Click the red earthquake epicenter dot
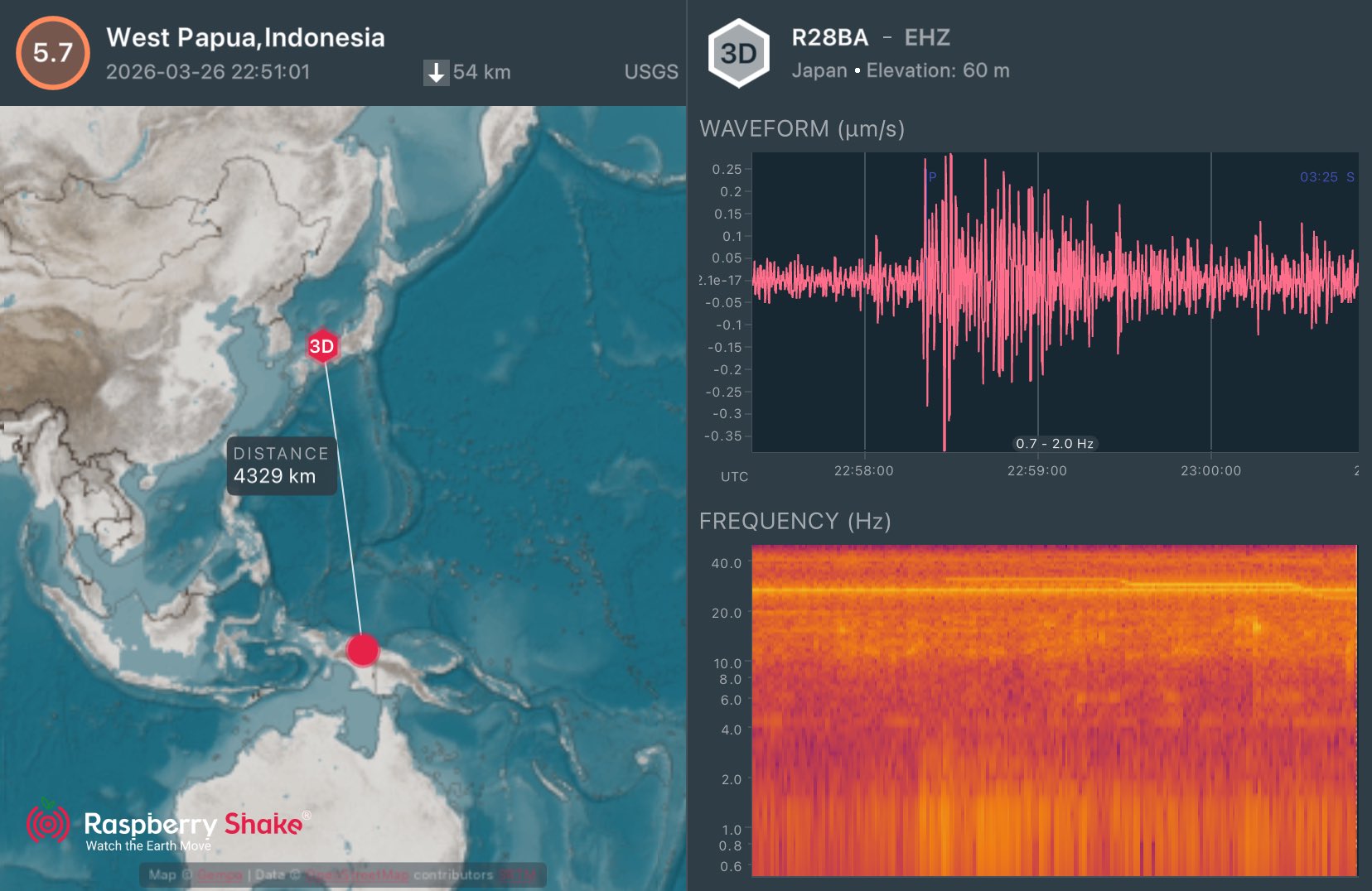The width and height of the screenshot is (1372, 891). tap(362, 650)
